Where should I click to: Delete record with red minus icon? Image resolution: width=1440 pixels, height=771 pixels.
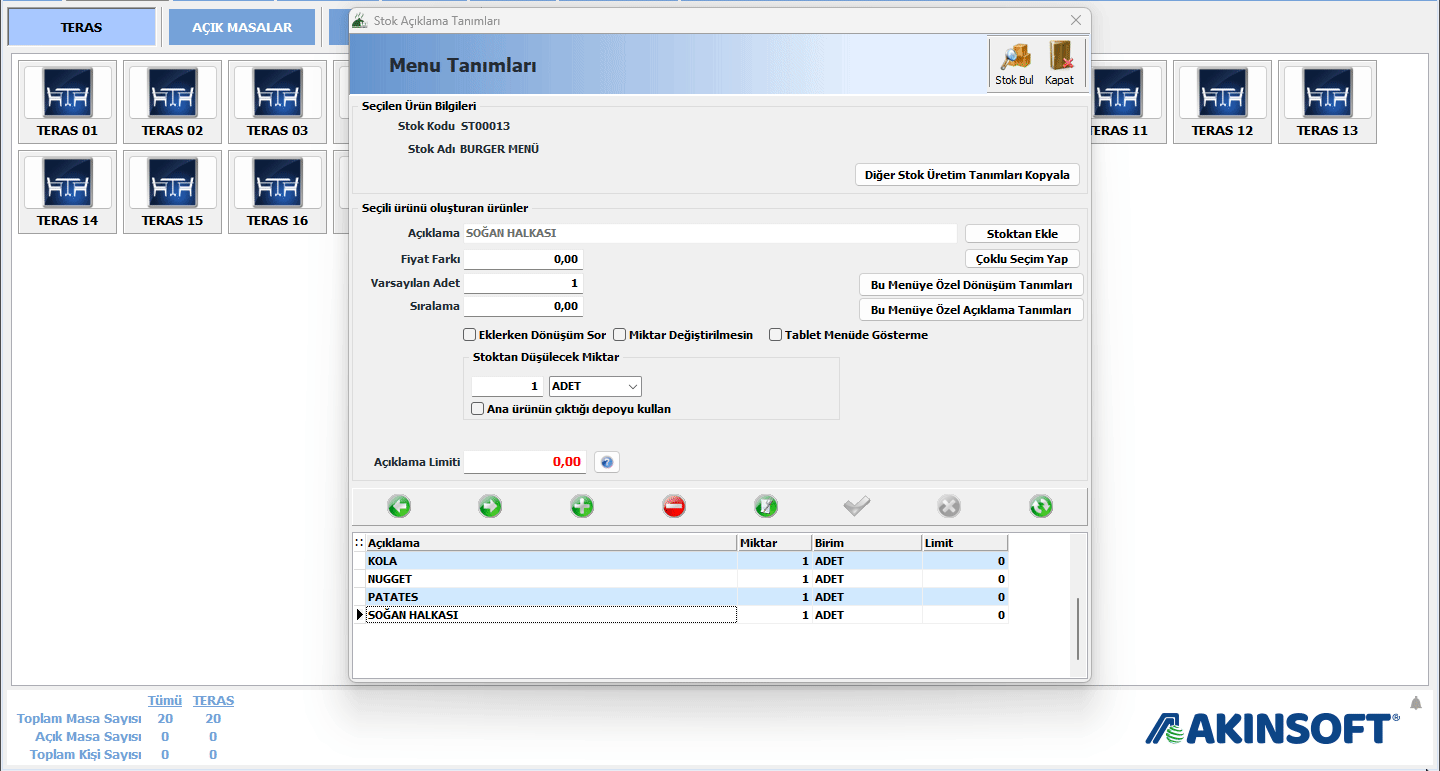(674, 507)
